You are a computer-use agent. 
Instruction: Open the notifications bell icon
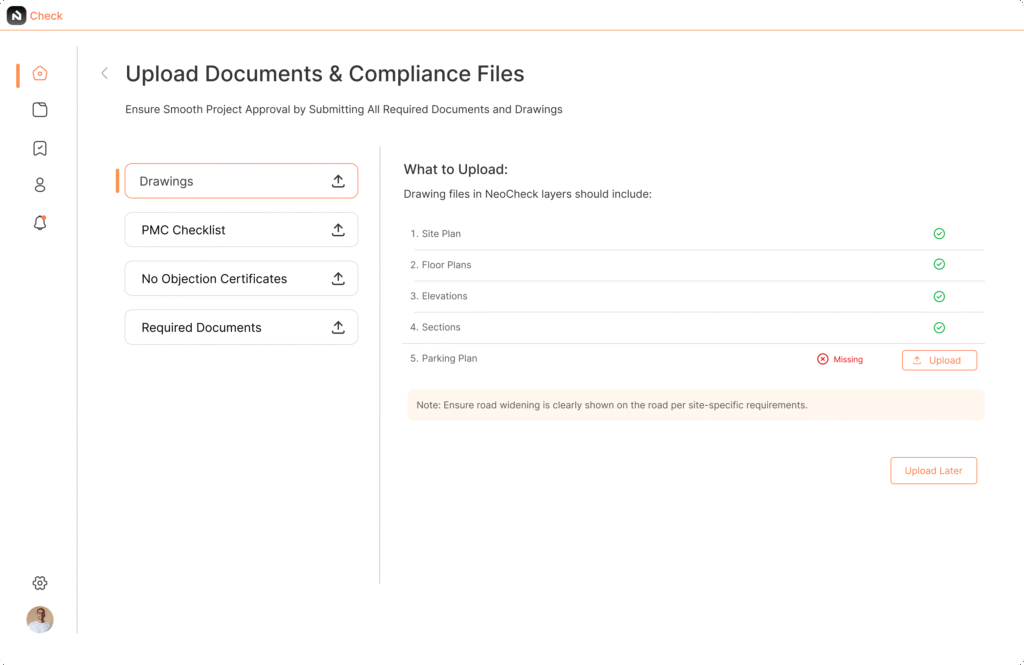click(40, 223)
